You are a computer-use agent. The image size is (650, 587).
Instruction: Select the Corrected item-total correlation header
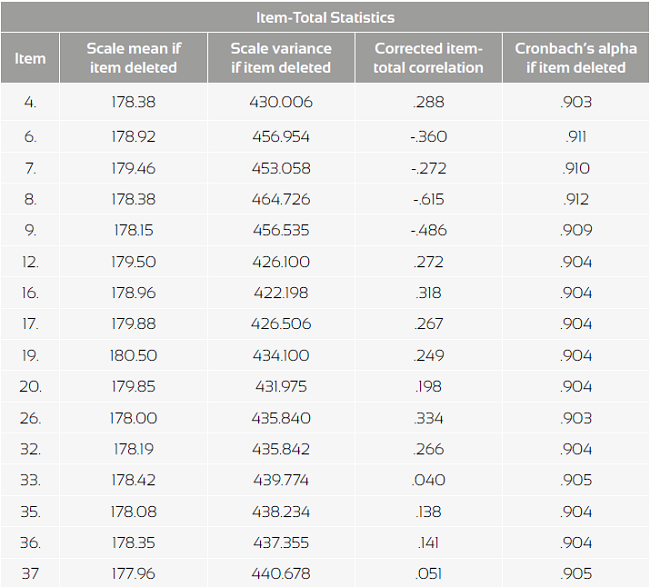[x=429, y=58]
